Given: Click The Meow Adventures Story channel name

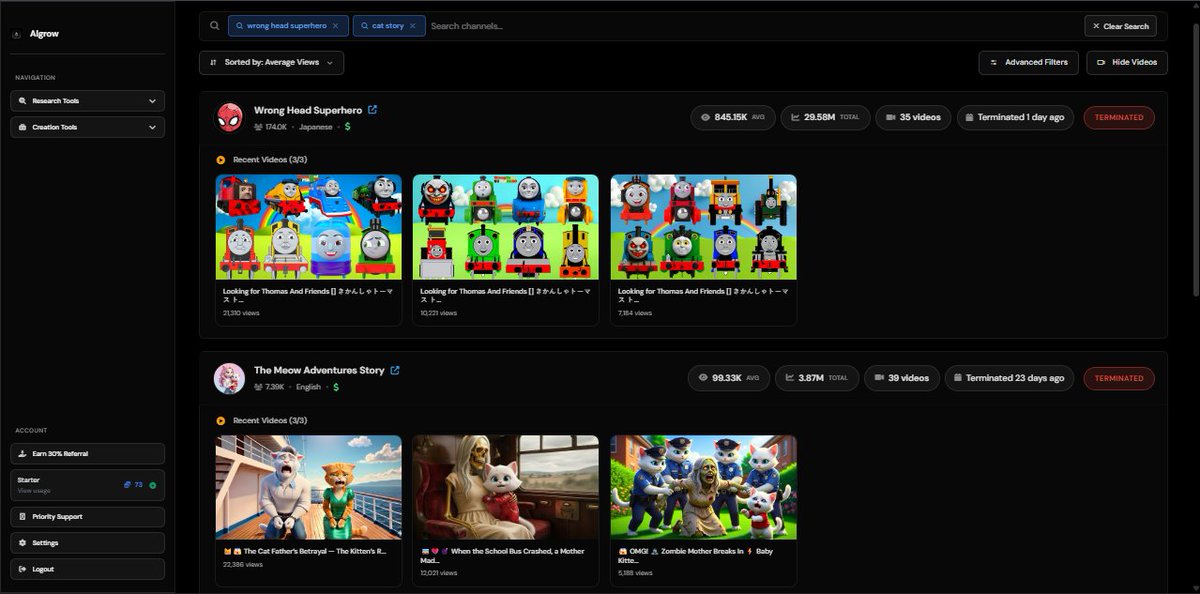Looking at the screenshot, I should pyautogui.click(x=319, y=370).
